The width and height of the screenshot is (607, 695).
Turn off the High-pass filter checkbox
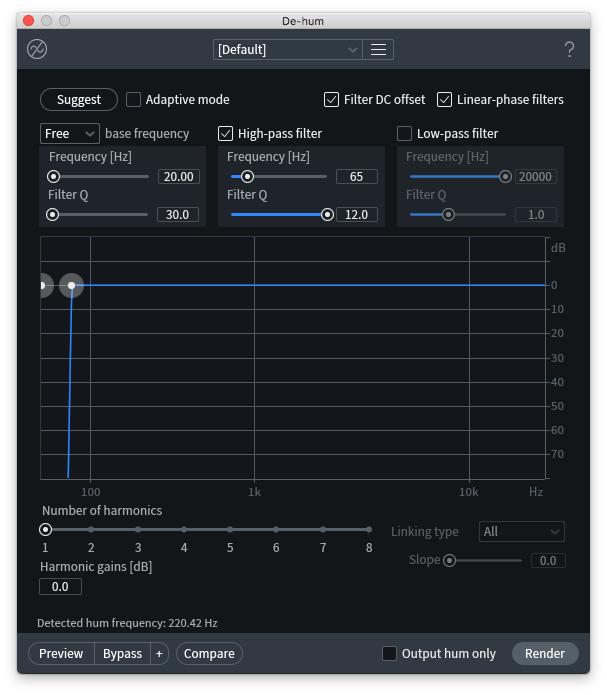(226, 134)
